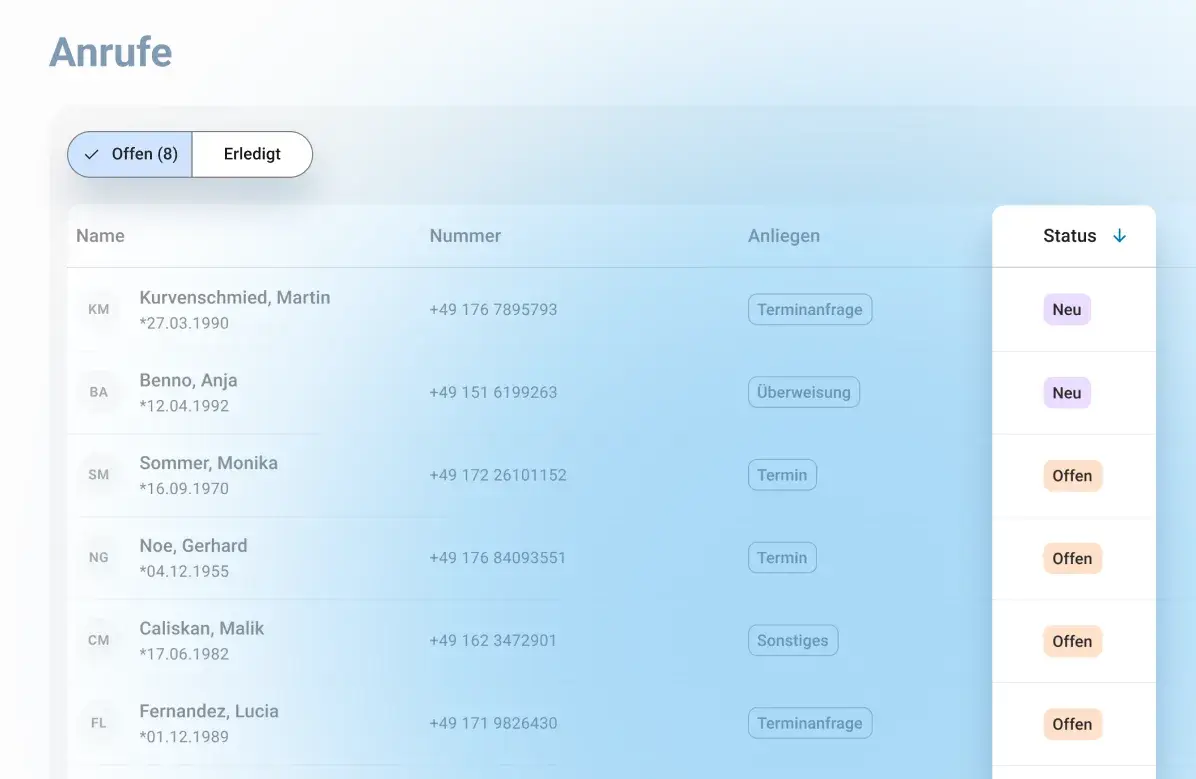The width and height of the screenshot is (1196, 779).
Task: Open the NG avatar for Gerhard Noe
Action: point(98,558)
